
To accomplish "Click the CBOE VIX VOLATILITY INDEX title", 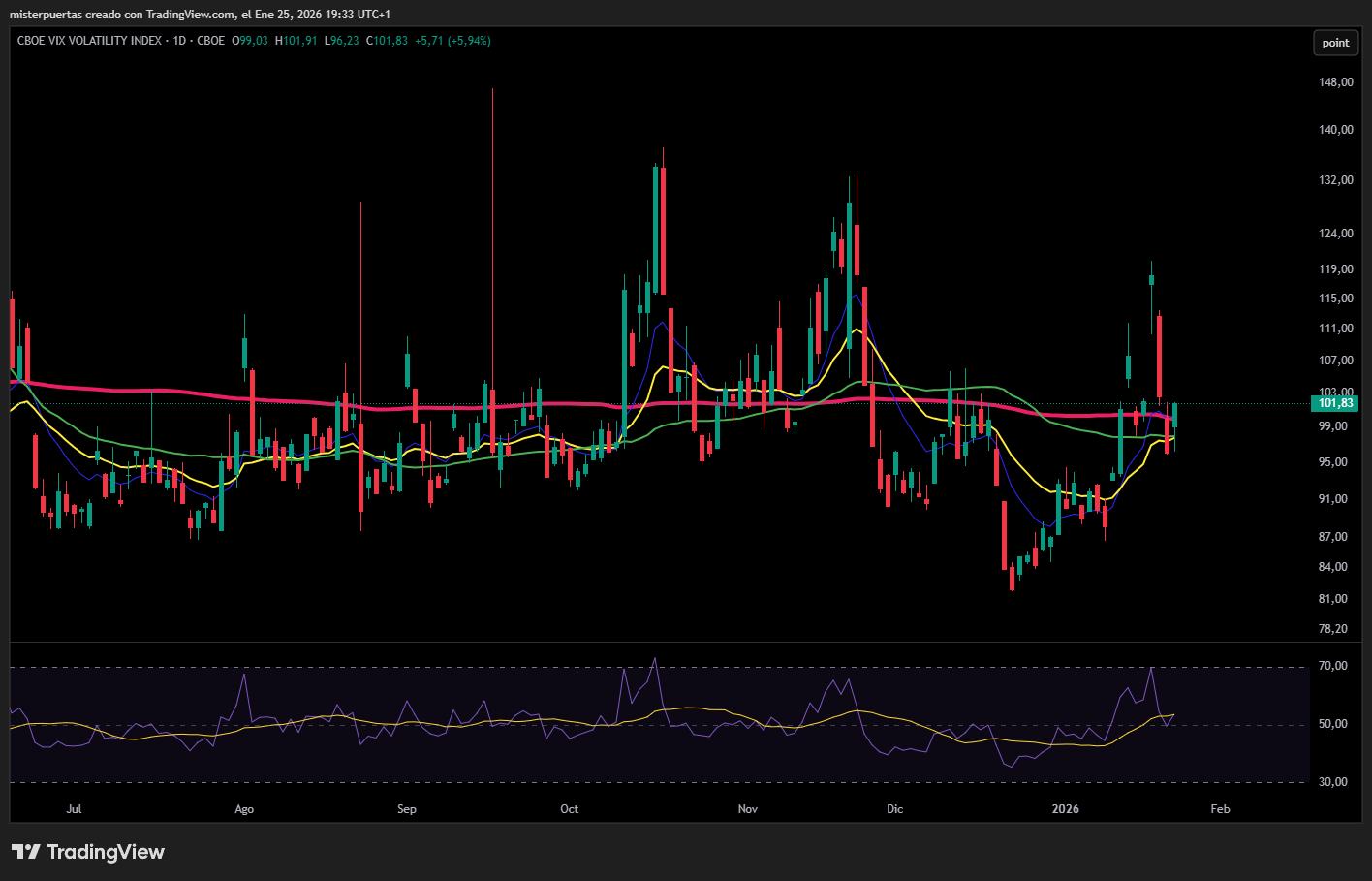I will [89, 41].
